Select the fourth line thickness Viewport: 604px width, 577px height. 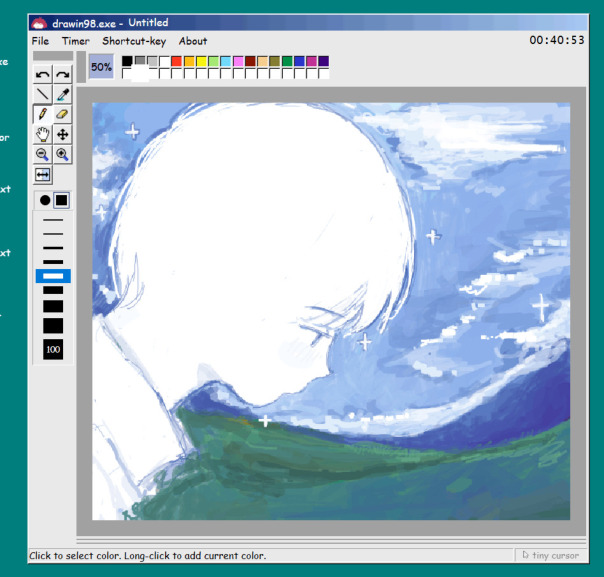click(x=53, y=262)
